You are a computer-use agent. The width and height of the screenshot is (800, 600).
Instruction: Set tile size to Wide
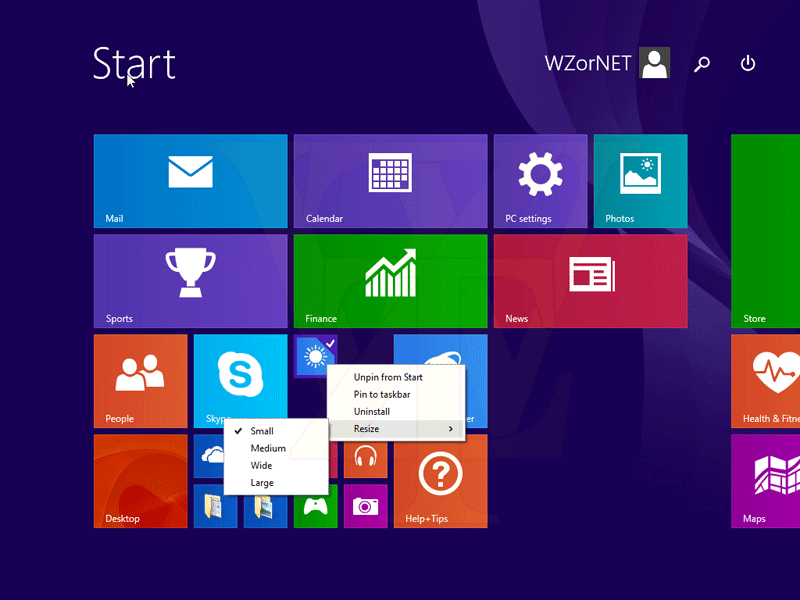pyautogui.click(x=276, y=466)
